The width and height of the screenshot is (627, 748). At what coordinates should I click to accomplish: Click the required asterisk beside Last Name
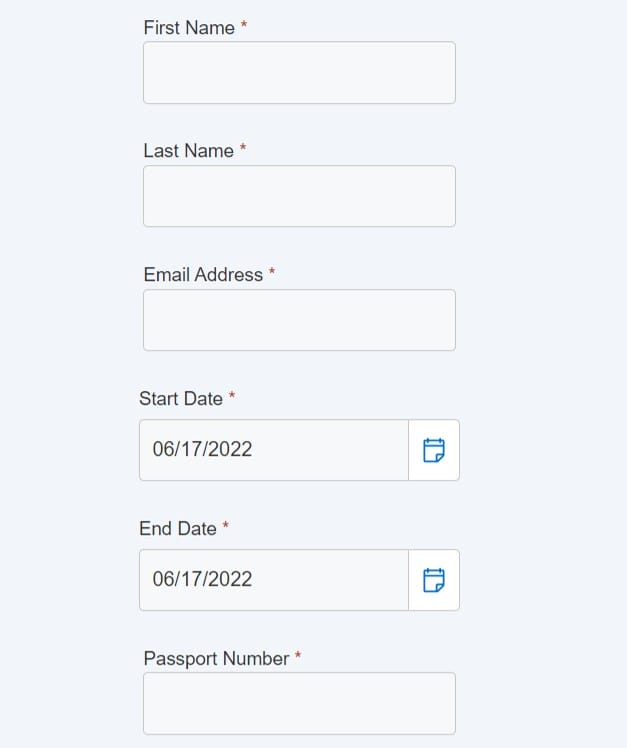click(242, 147)
